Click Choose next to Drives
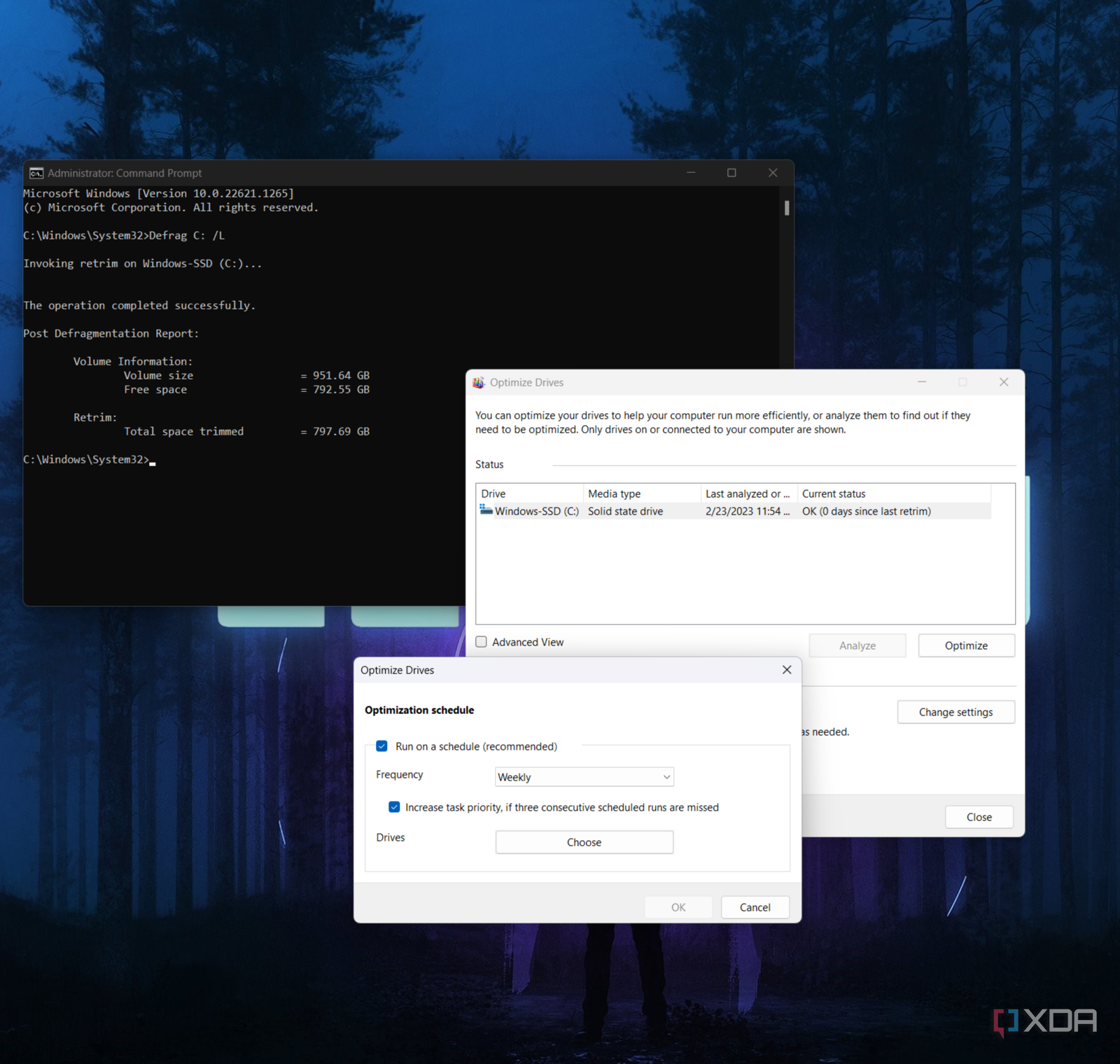 pos(584,842)
